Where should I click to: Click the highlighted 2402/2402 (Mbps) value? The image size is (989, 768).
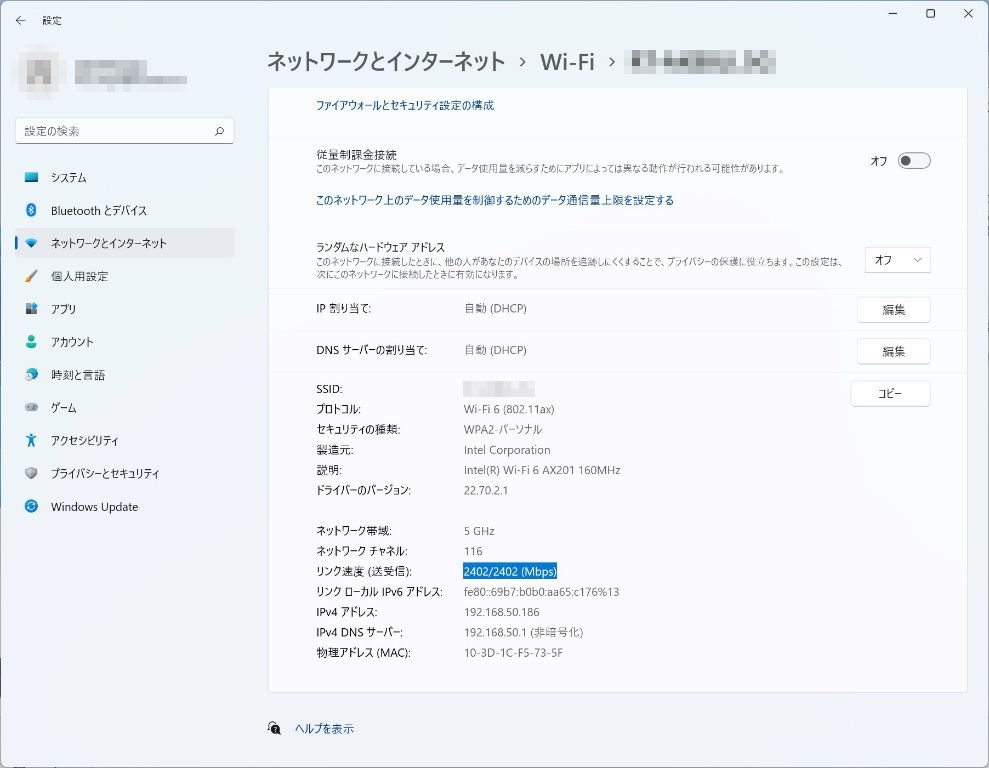tap(510, 571)
